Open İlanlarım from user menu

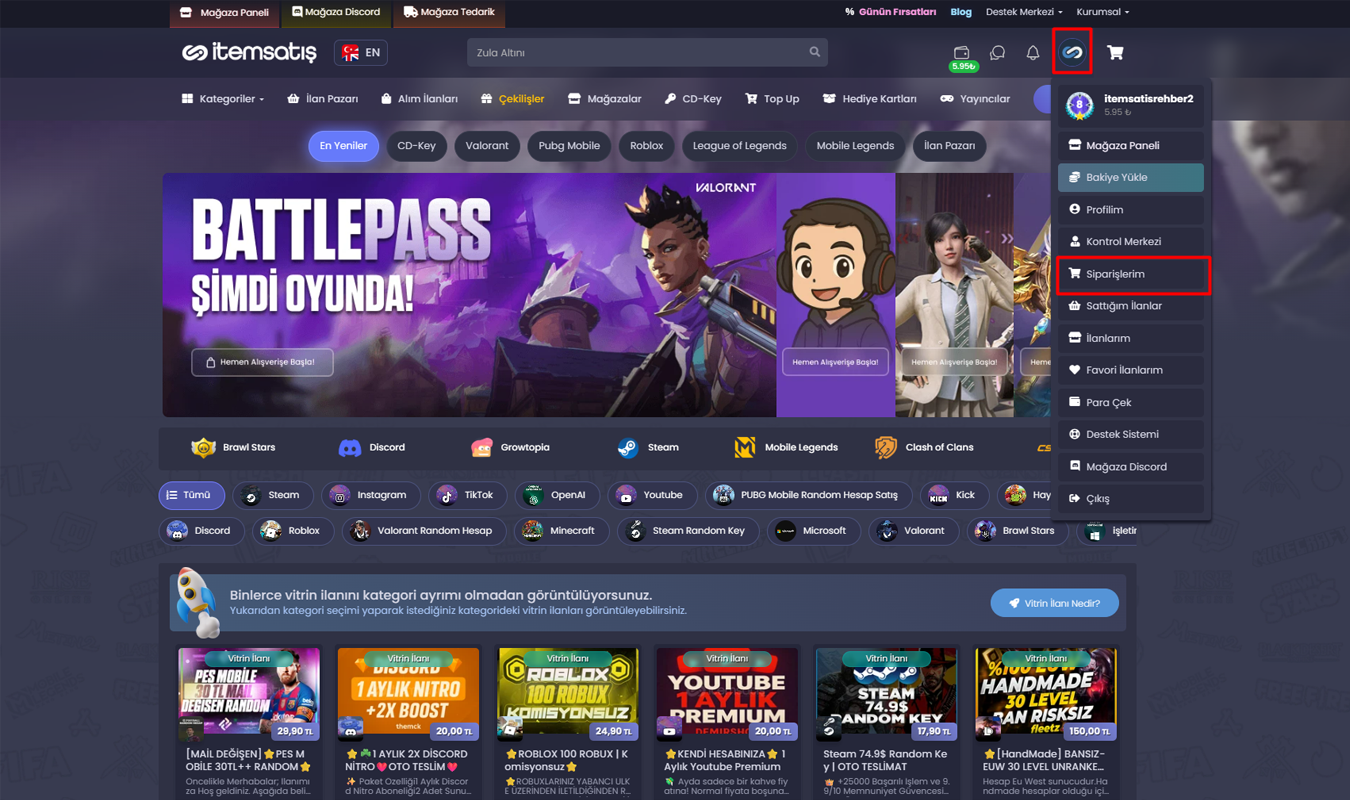(1130, 338)
